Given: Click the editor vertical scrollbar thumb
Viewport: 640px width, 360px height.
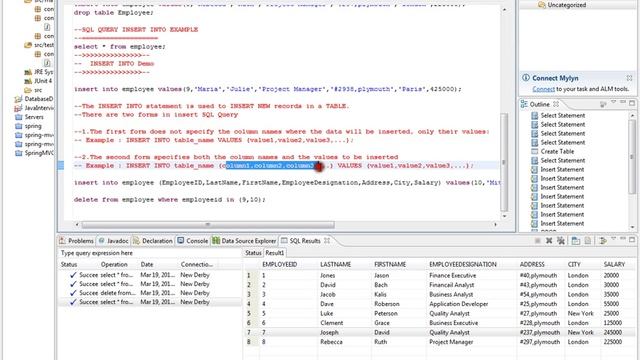Looking at the screenshot, I should click(x=504, y=162).
